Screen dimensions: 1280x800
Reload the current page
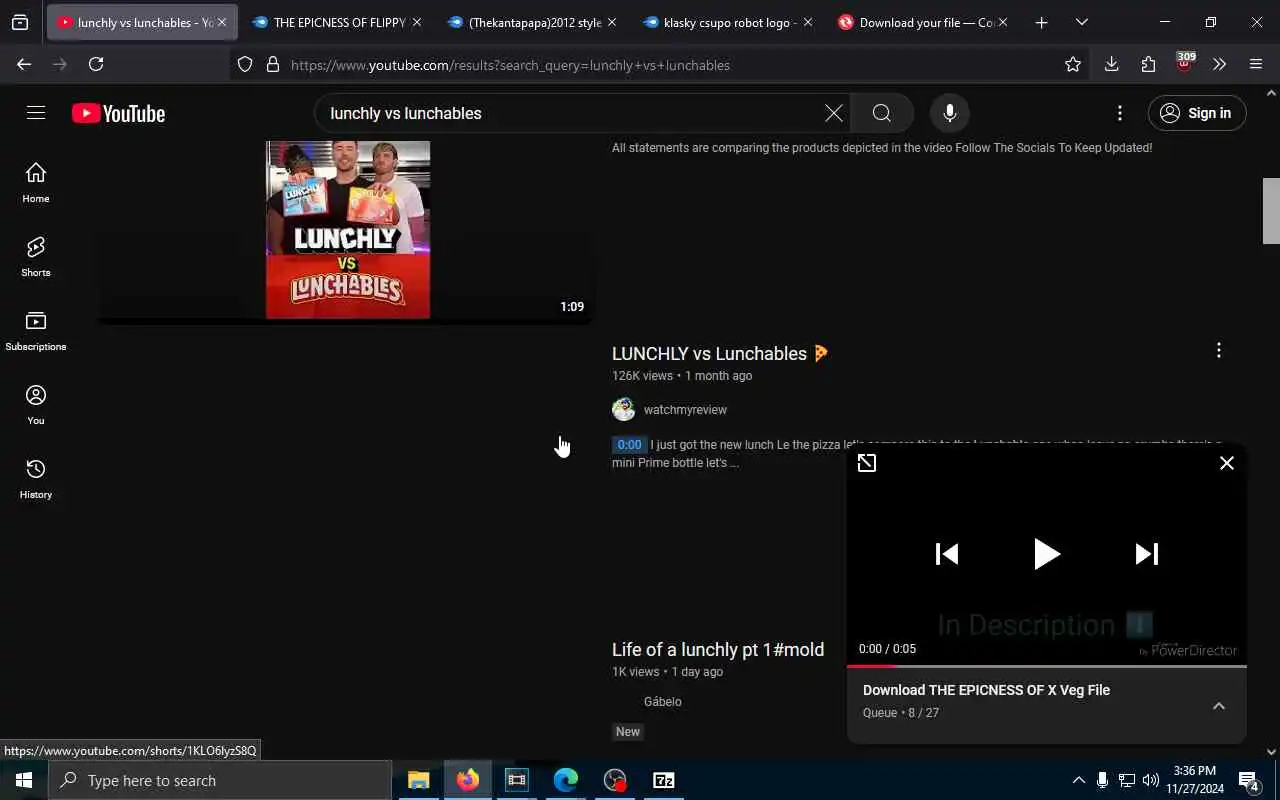click(96, 64)
